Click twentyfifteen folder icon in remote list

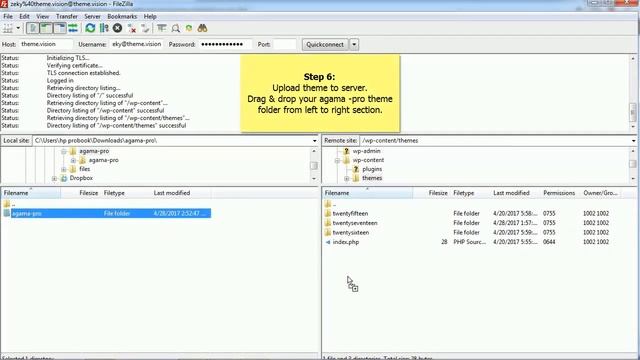[328, 213]
